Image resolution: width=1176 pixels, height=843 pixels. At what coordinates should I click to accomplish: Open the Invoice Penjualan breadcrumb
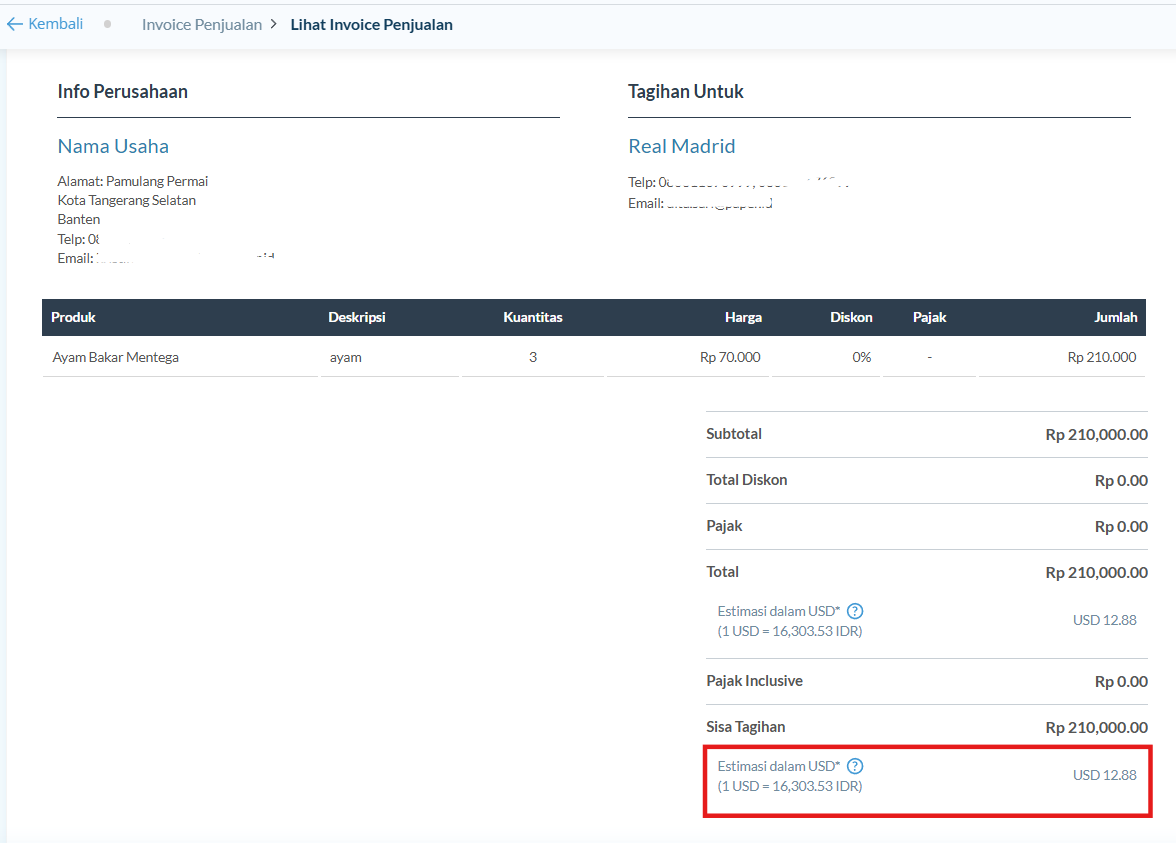point(201,25)
